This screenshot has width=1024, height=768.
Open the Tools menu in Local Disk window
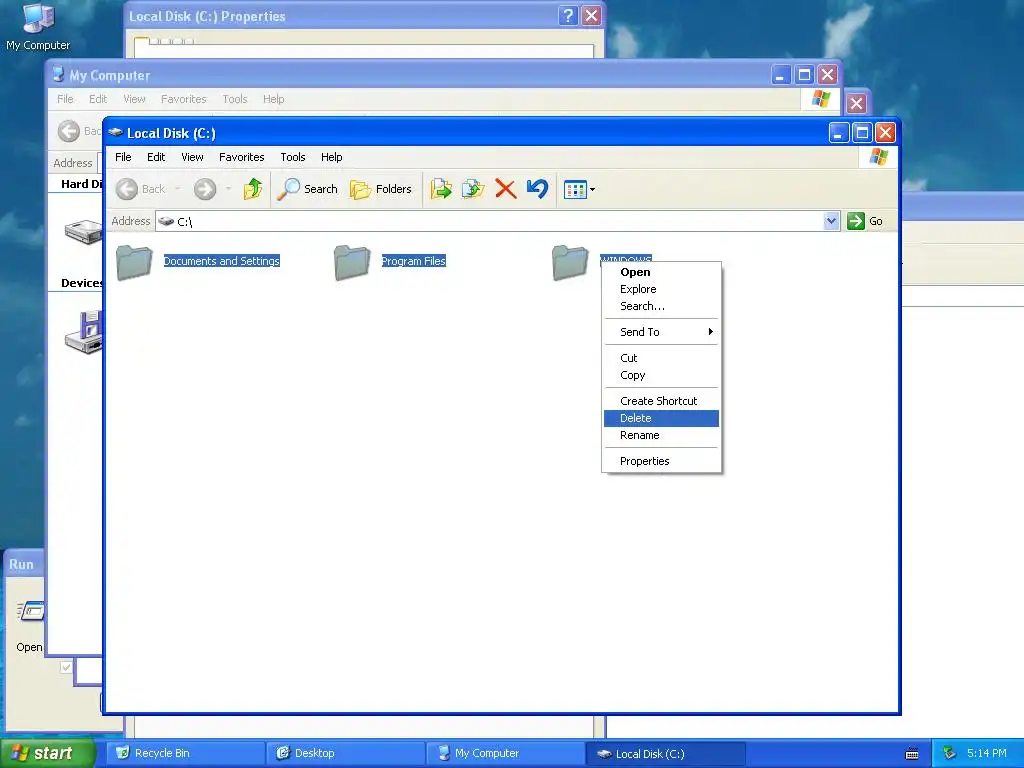coord(293,157)
